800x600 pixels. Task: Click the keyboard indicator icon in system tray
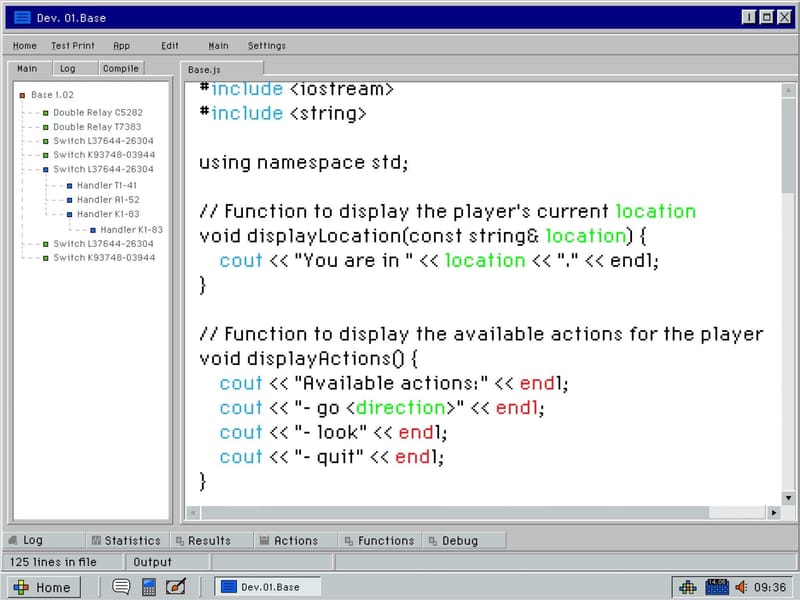pyautogui.click(x=716, y=587)
